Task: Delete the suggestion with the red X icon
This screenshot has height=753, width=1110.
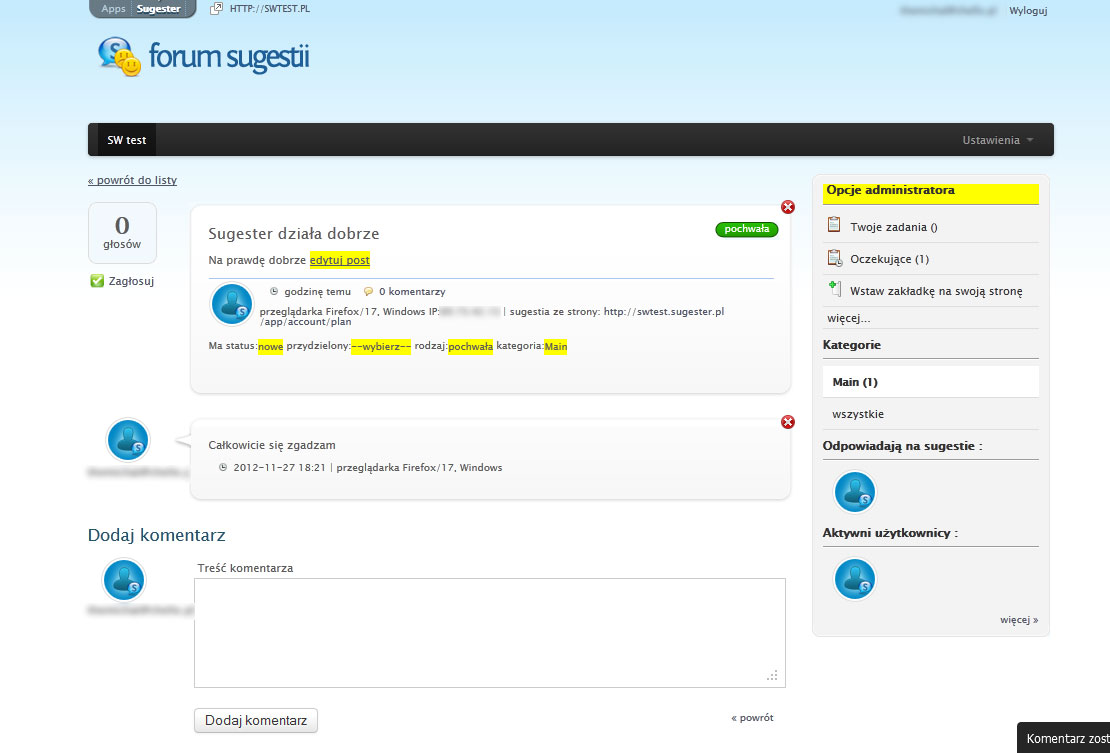Action: (x=788, y=207)
